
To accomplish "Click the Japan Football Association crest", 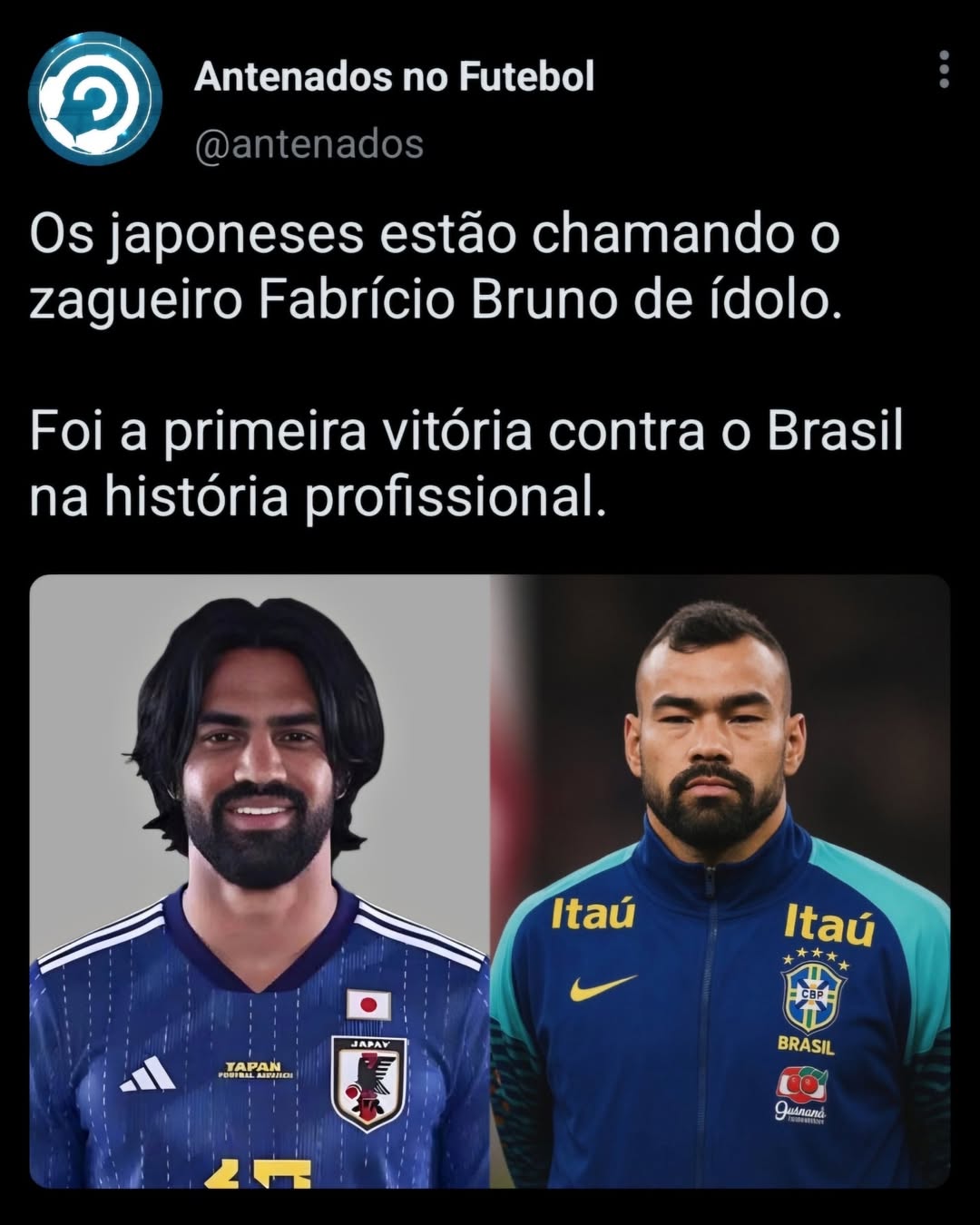I will tap(367, 1084).
